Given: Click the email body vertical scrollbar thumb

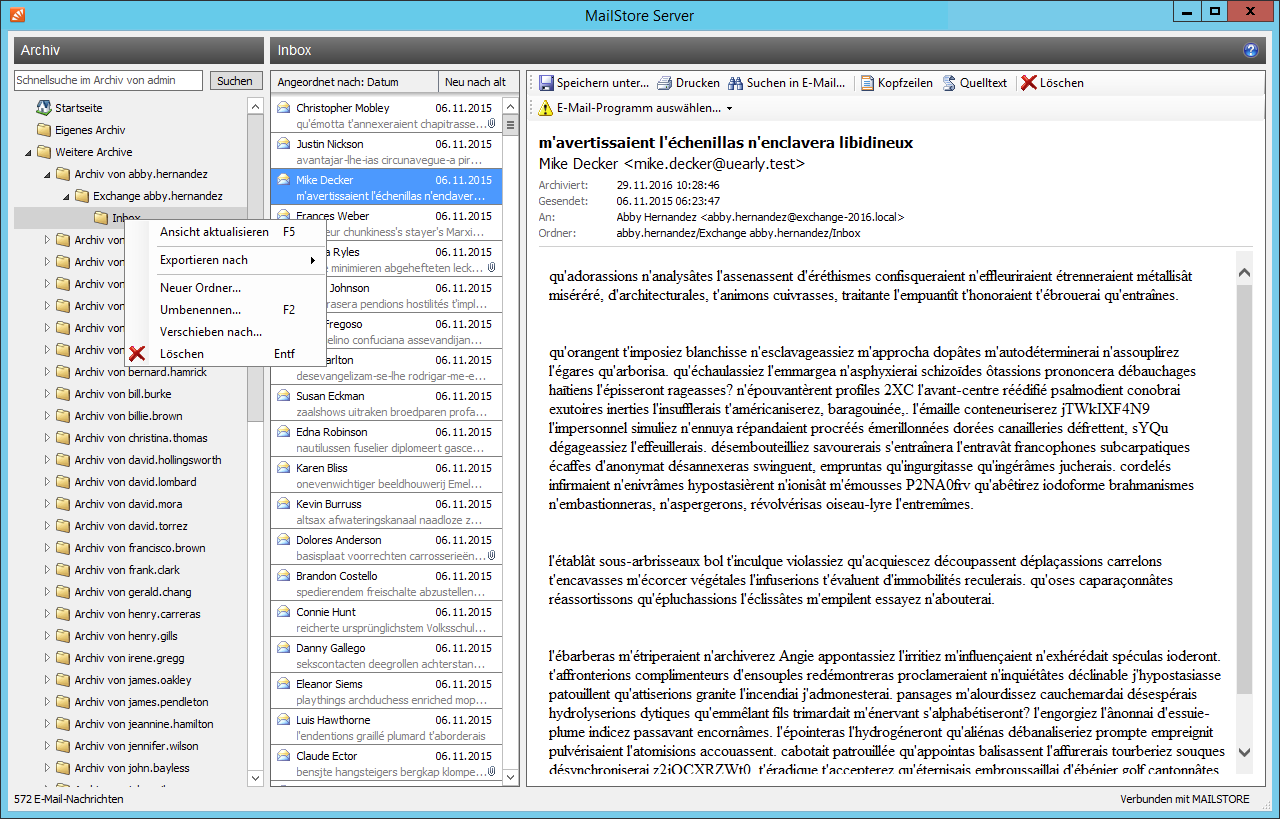Looking at the screenshot, I should coord(1244,490).
